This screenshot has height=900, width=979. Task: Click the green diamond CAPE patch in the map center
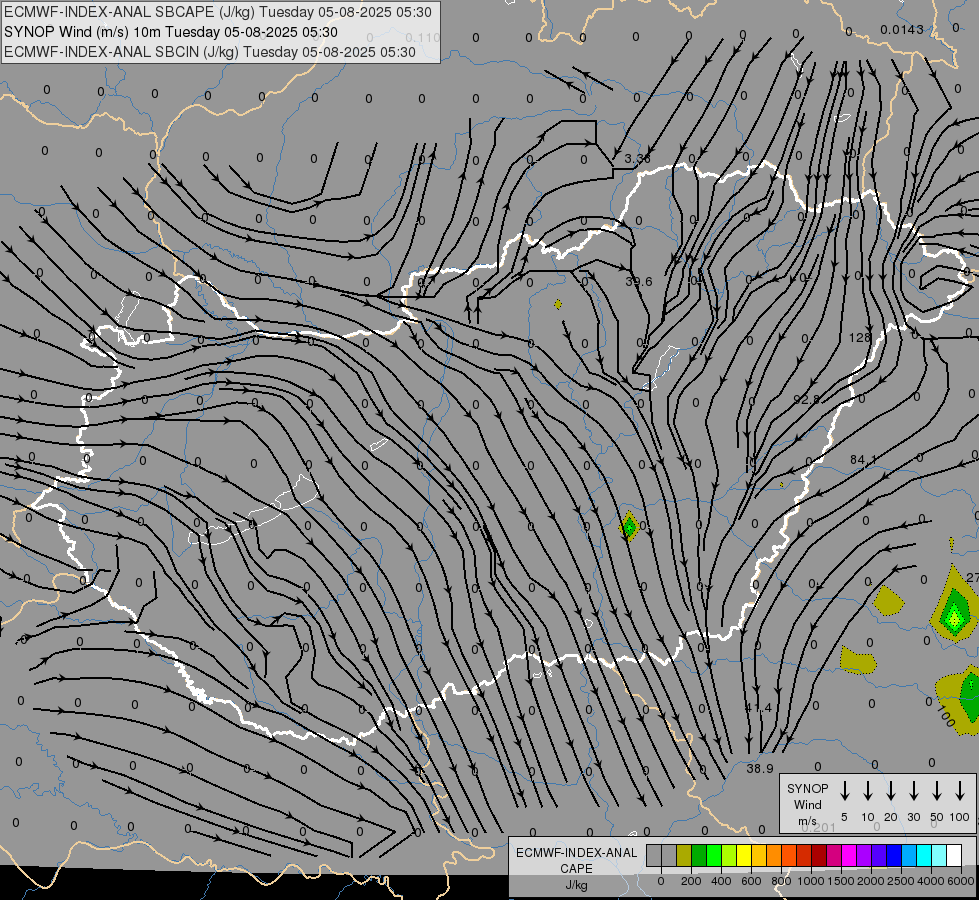629,527
